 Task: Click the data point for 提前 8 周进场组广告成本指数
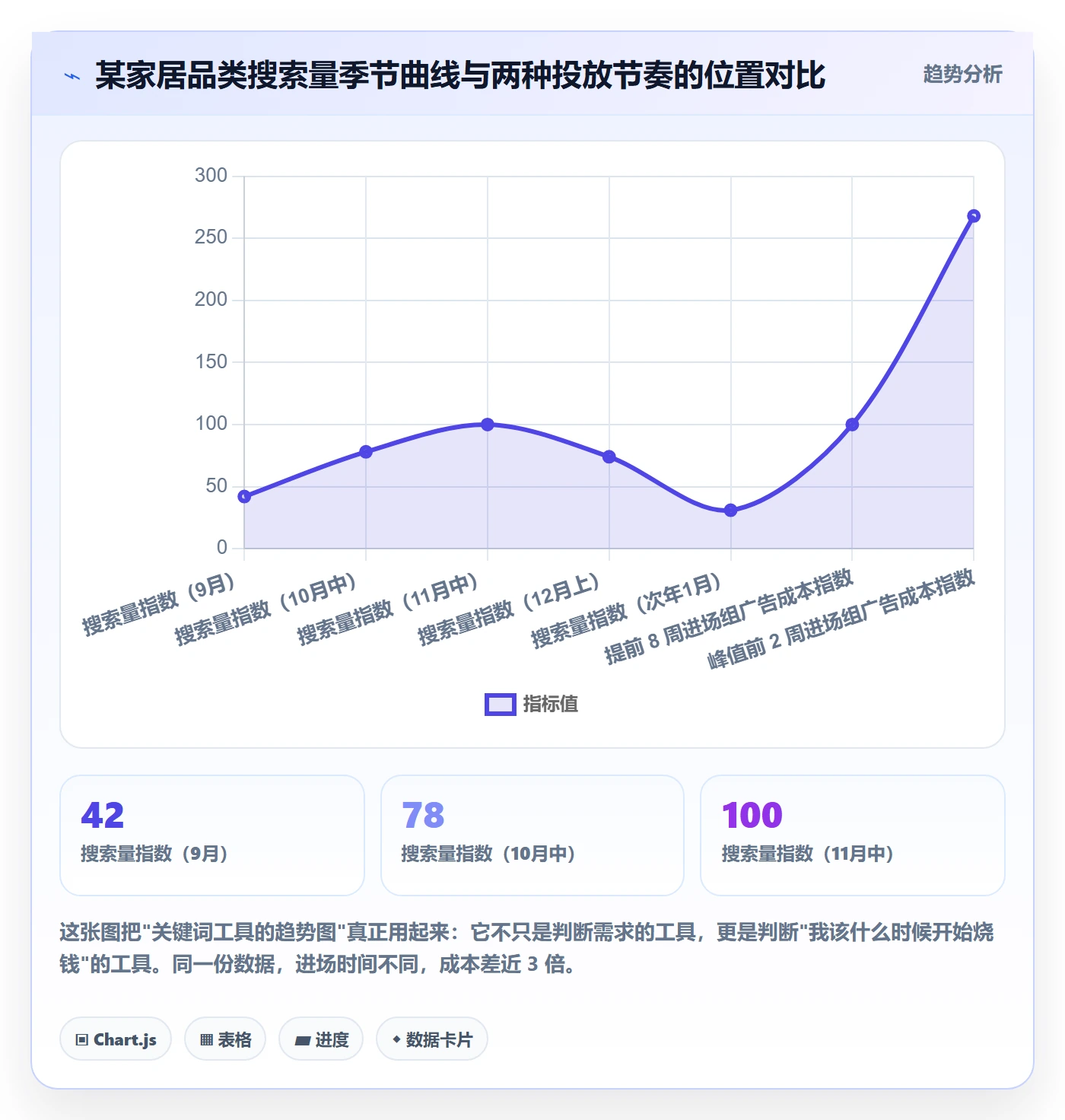pyautogui.click(x=852, y=425)
